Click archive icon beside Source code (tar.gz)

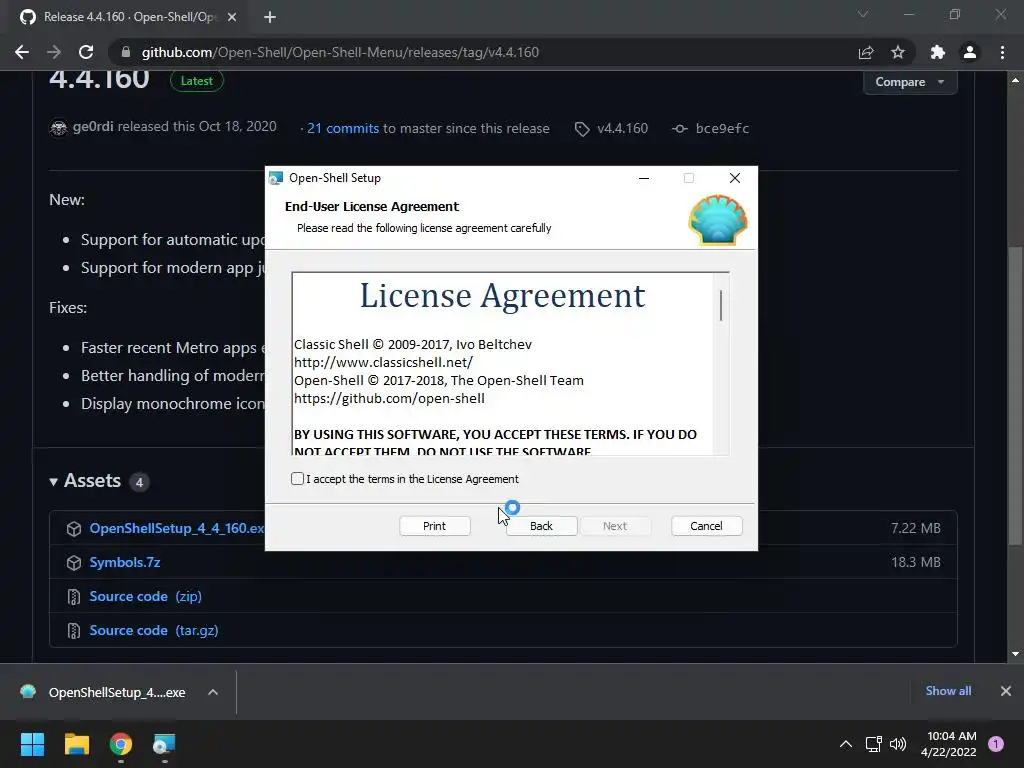pyautogui.click(x=74, y=630)
